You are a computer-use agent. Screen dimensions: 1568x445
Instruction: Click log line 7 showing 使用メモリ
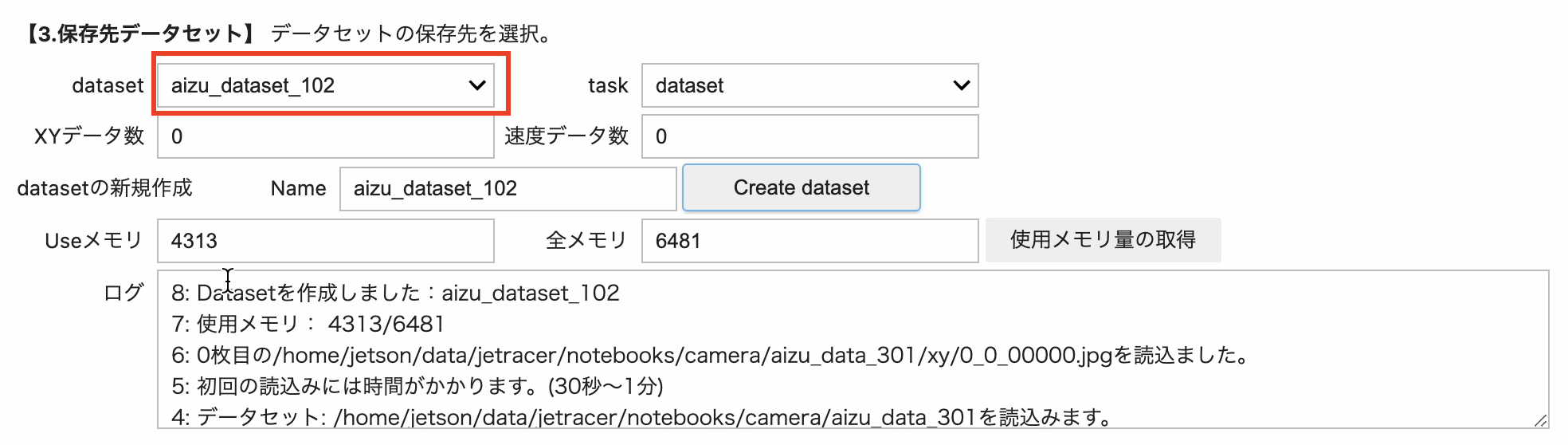(x=308, y=324)
